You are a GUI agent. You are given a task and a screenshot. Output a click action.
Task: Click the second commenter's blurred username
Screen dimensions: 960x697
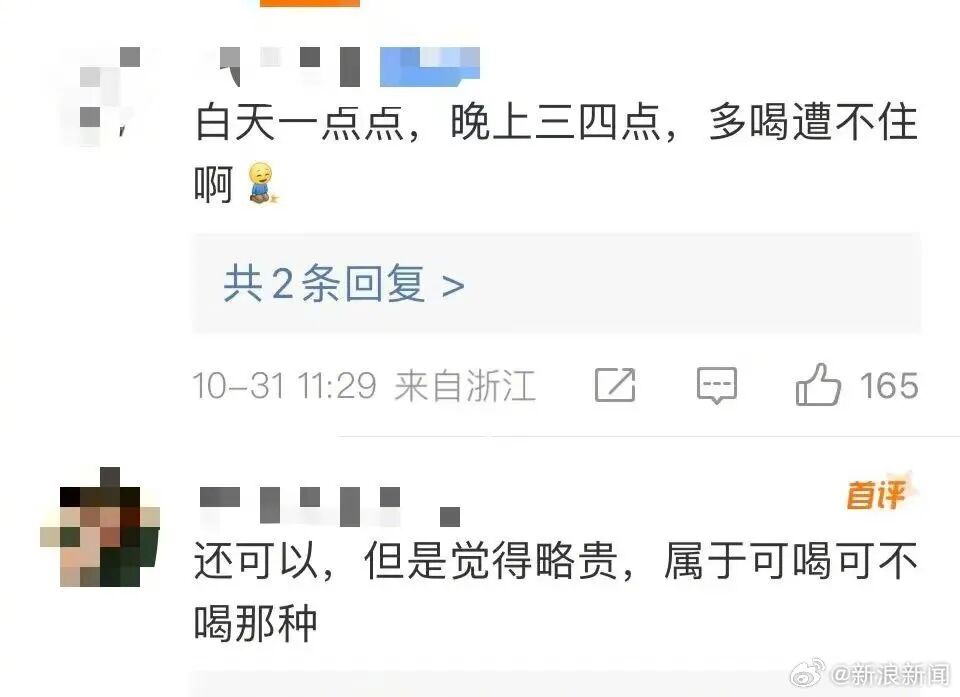[330, 507]
